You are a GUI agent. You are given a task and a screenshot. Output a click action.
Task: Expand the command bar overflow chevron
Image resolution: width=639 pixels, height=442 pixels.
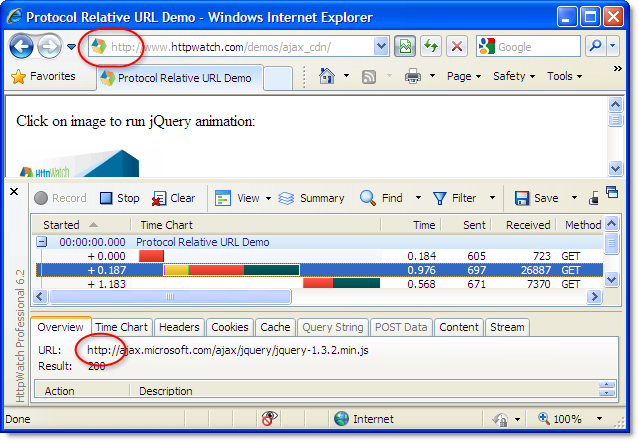618,68
